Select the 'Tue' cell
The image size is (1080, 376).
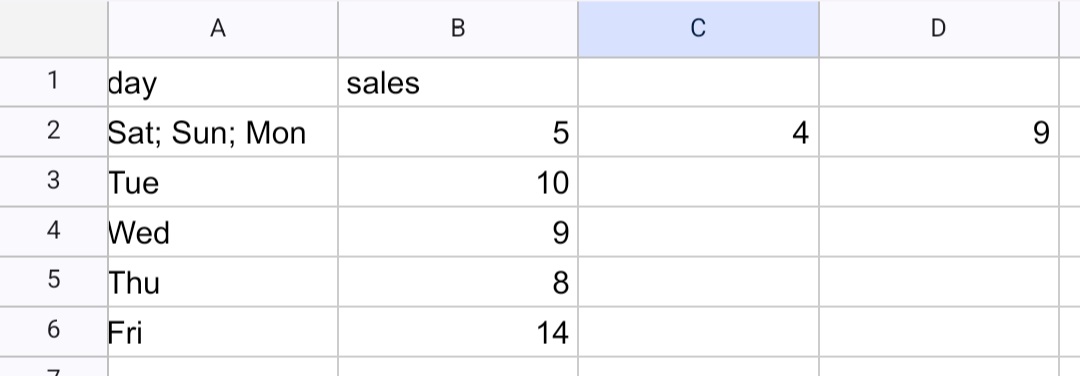[x=222, y=182]
